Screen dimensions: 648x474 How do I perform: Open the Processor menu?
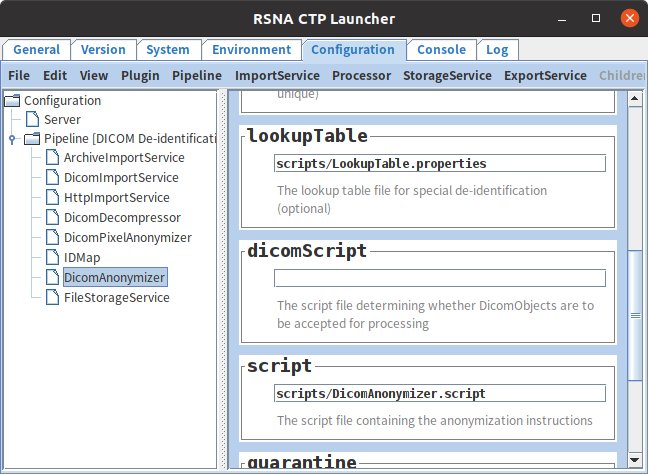[x=362, y=76]
